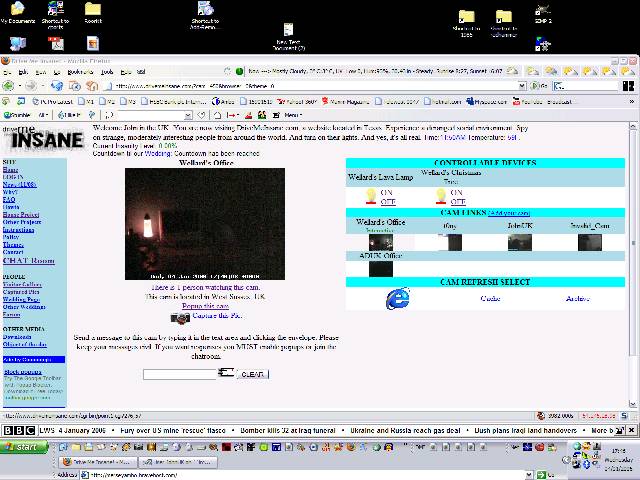Click the Windows Start button
The width and height of the screenshot is (640, 480).
(x=24, y=447)
